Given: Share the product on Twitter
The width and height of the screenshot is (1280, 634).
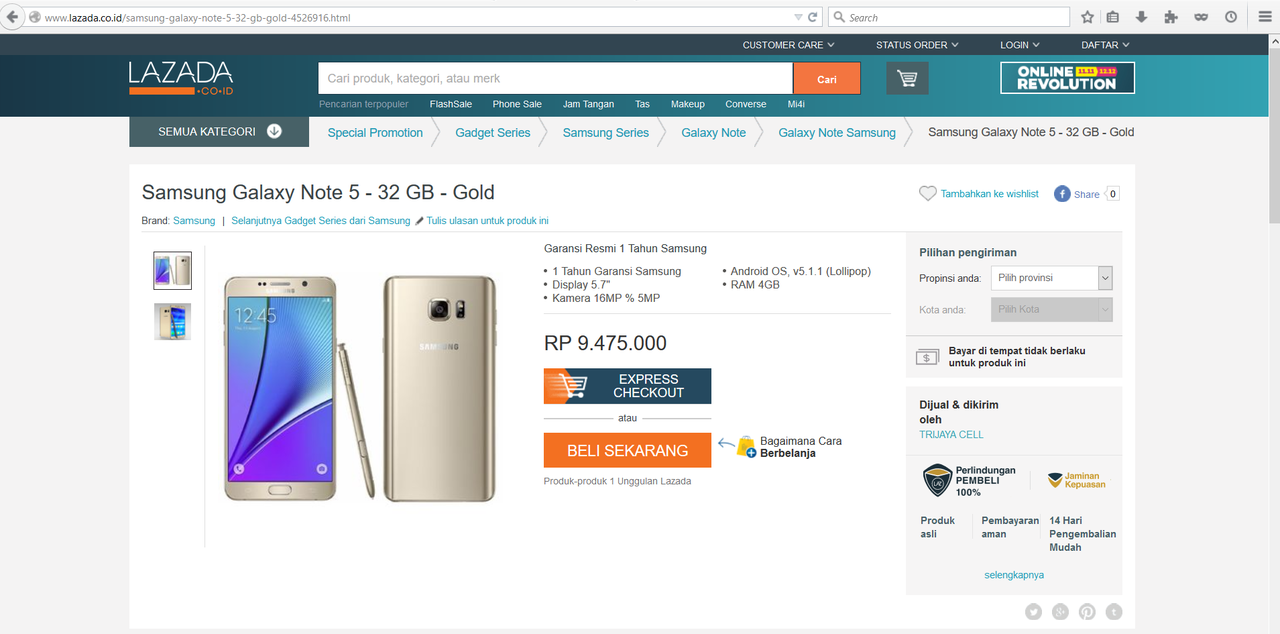Looking at the screenshot, I should click(x=1033, y=611).
